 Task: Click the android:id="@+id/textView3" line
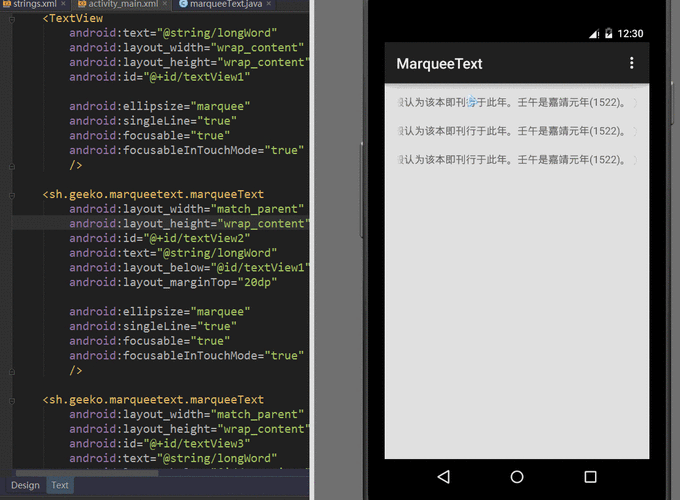[x=160, y=444]
